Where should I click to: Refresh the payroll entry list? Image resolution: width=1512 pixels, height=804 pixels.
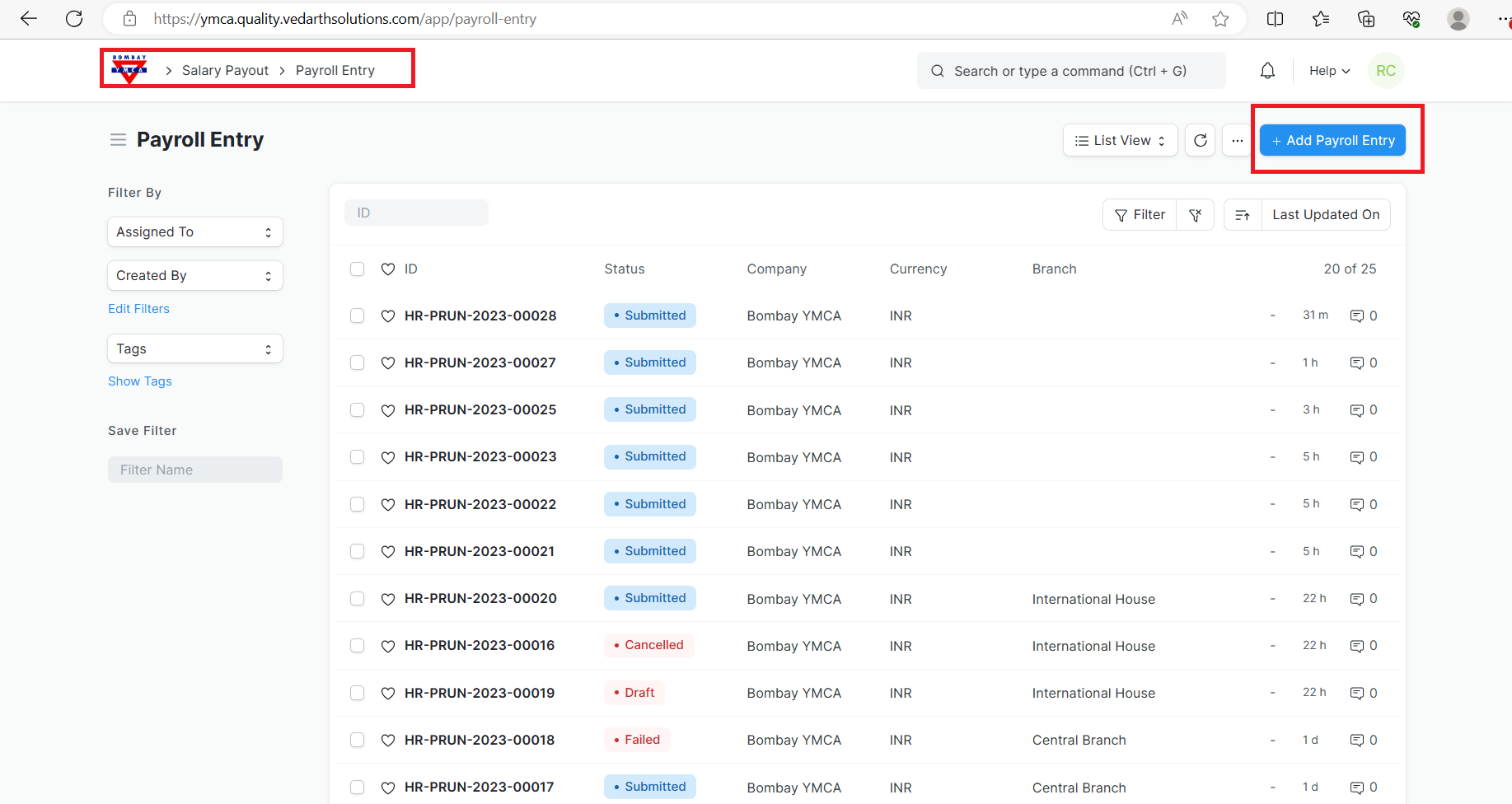click(1200, 141)
